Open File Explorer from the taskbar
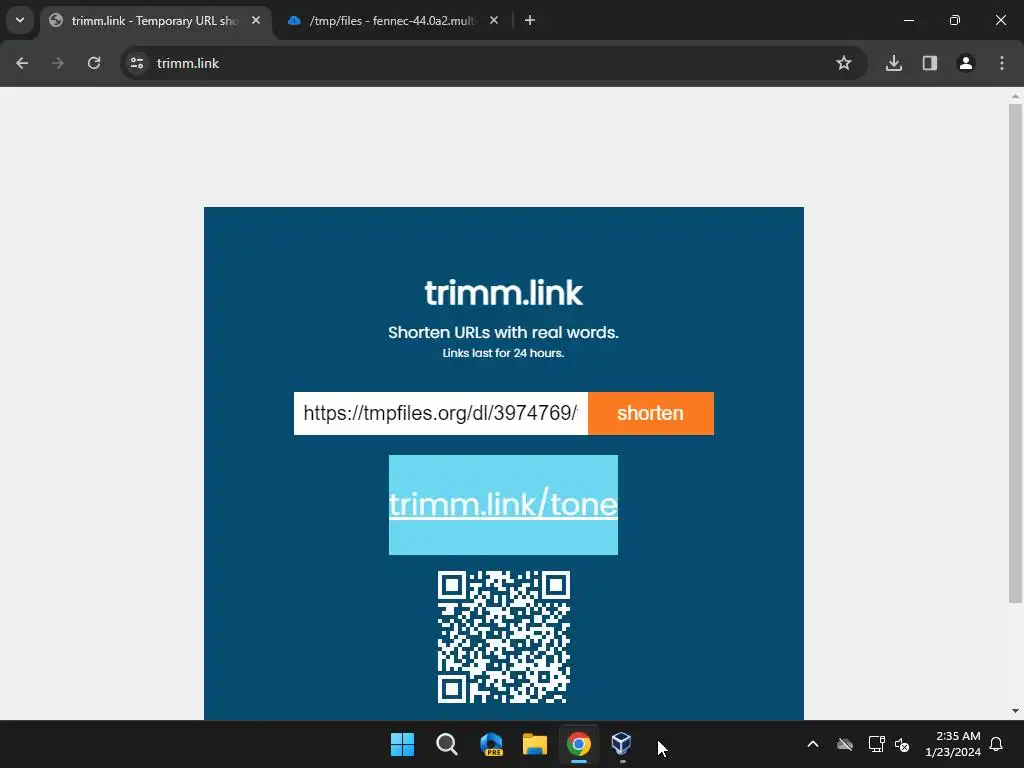Viewport: 1024px width, 768px height. [x=535, y=744]
